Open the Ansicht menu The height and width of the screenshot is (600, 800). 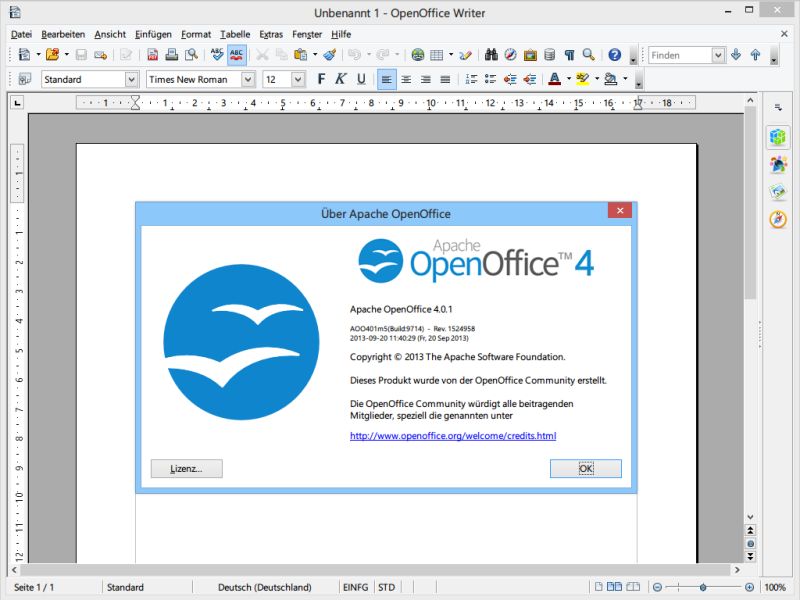110,34
